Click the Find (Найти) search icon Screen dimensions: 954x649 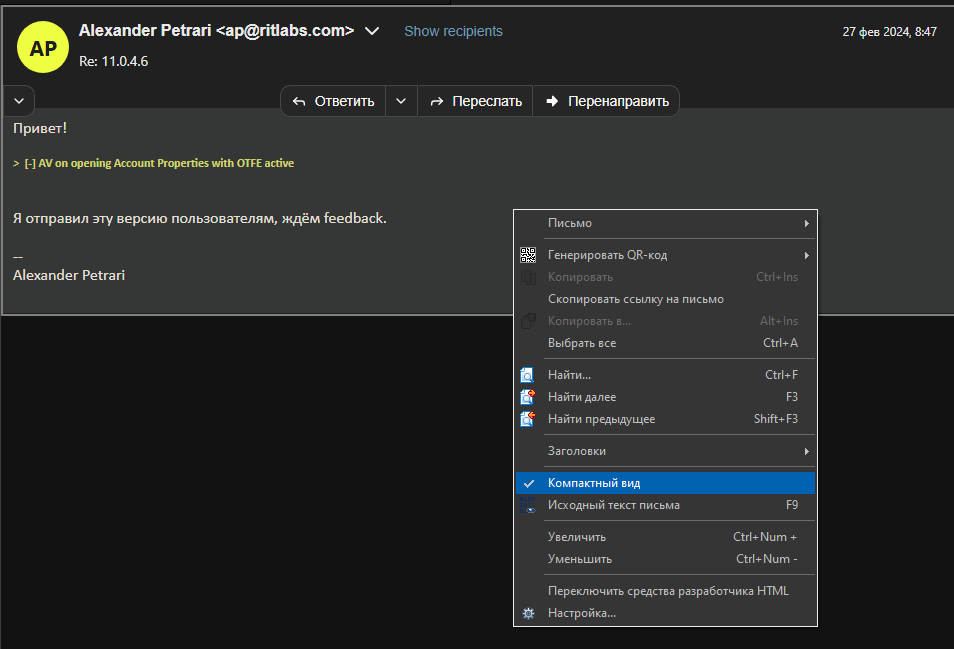528,375
